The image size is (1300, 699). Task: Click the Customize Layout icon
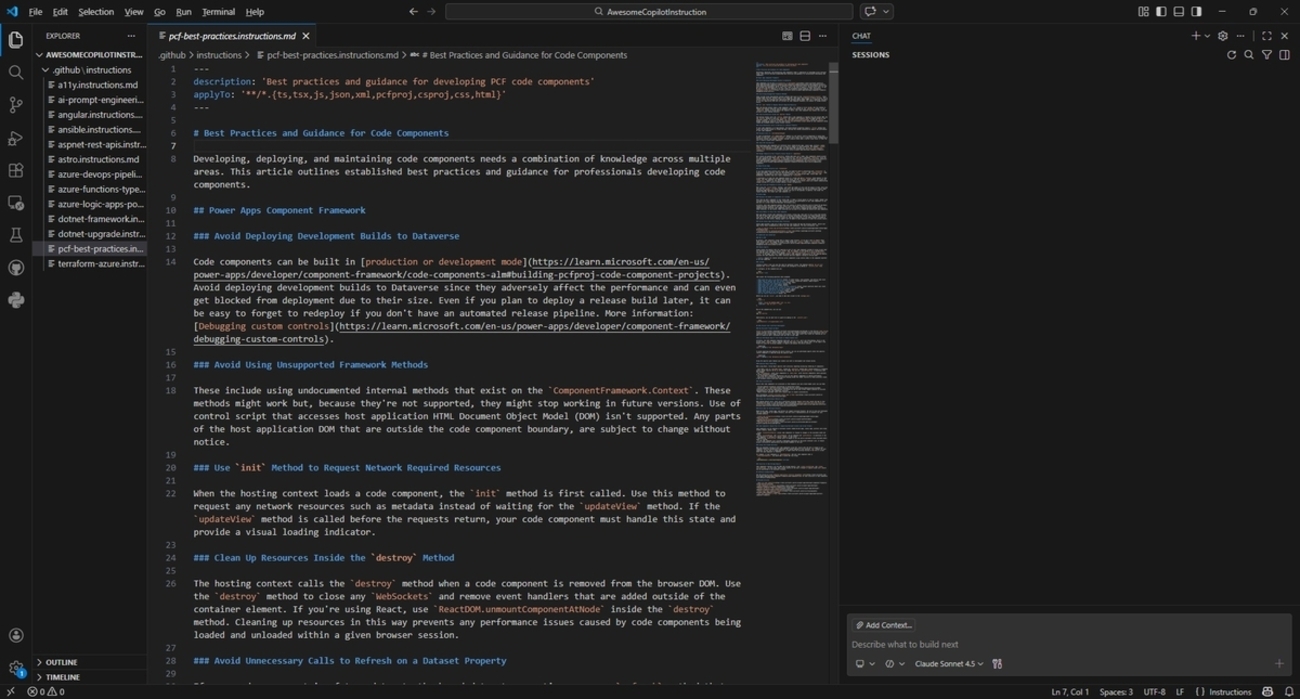(1143, 12)
